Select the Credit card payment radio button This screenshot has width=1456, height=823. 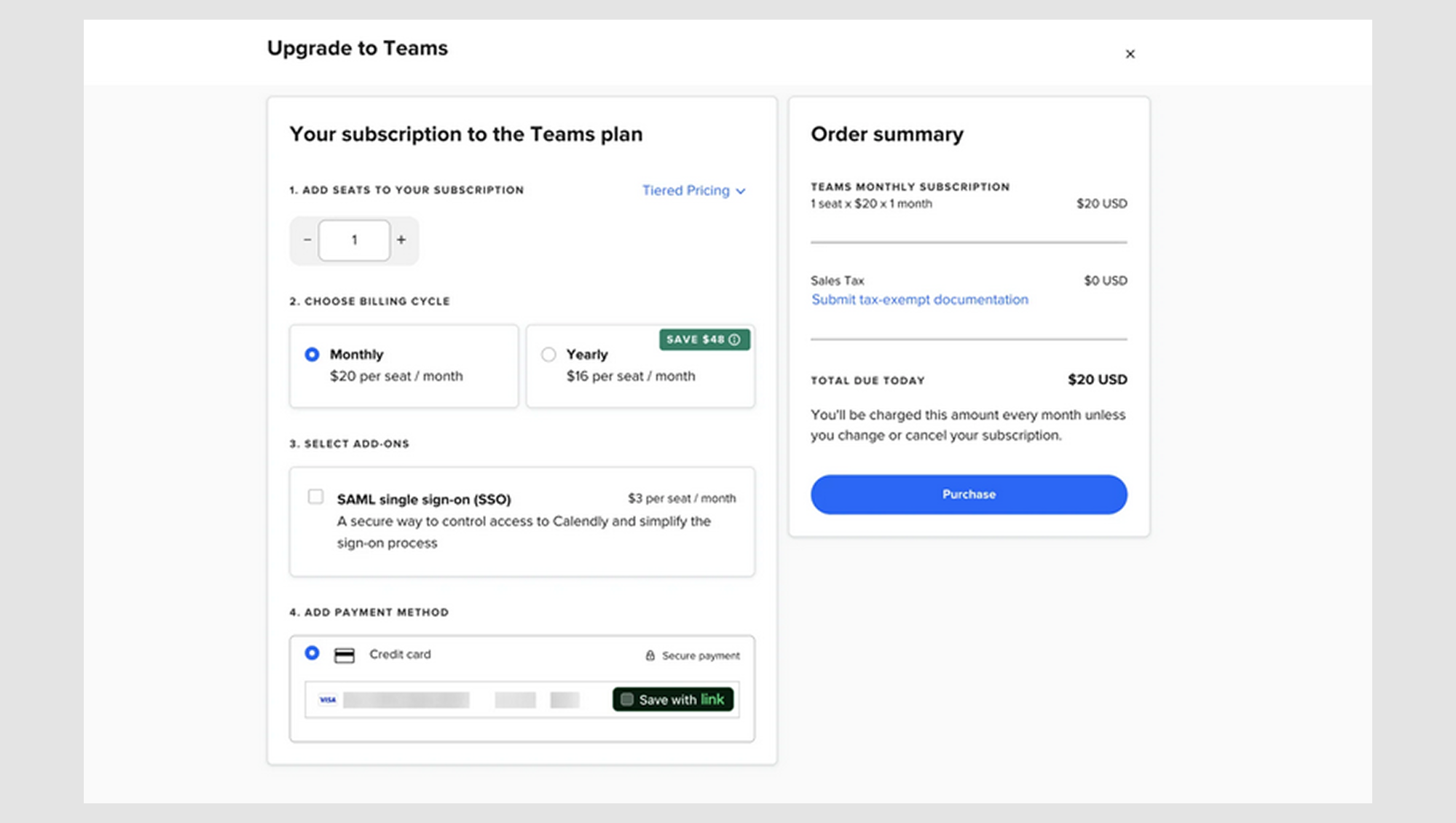click(312, 653)
